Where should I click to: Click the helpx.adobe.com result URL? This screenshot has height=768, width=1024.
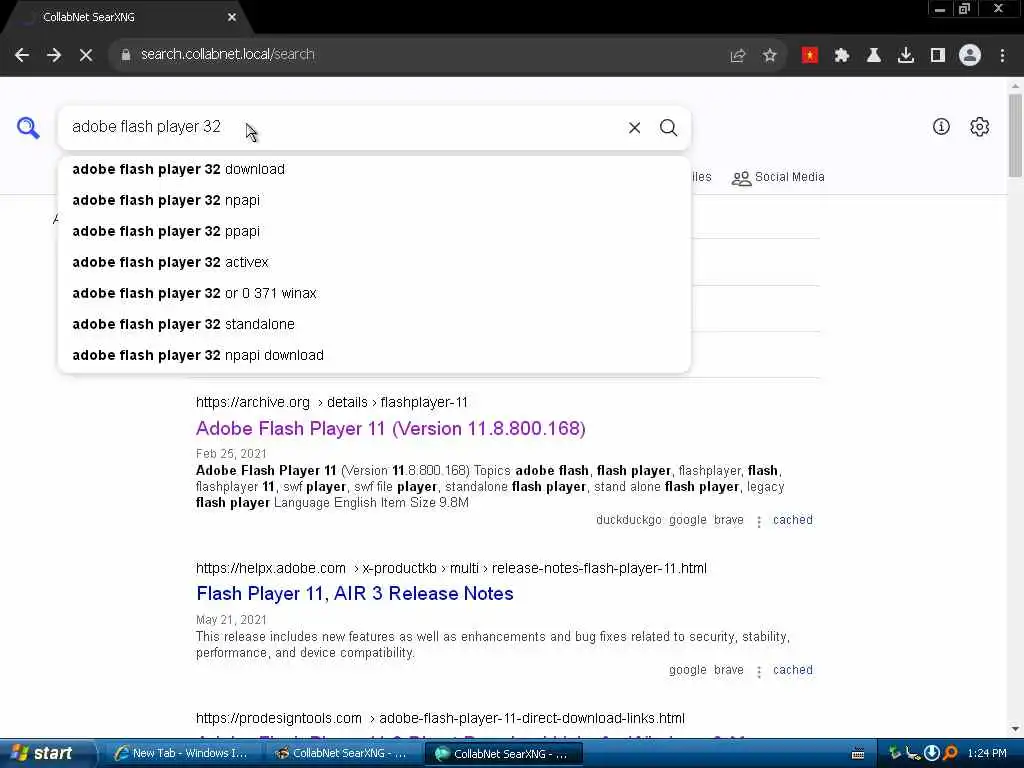[x=451, y=568]
